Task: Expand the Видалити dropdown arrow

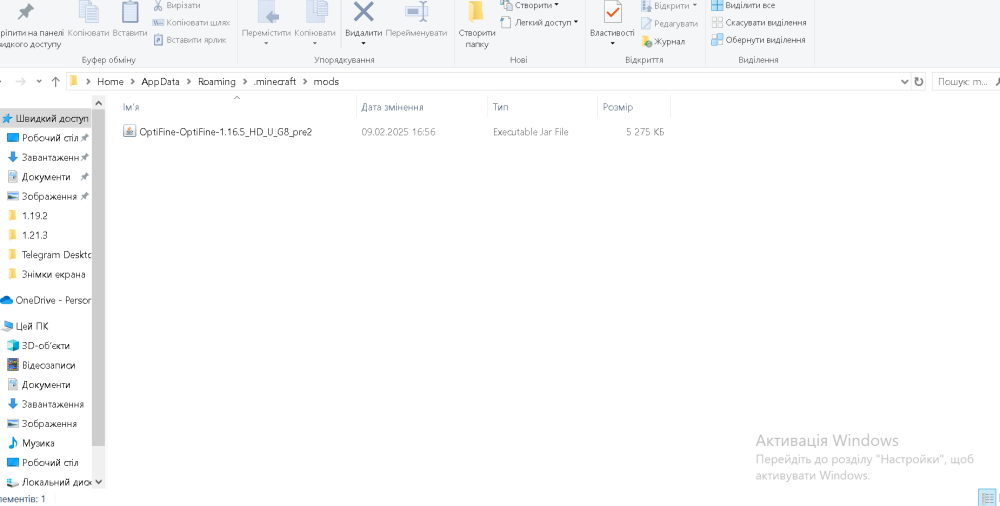Action: [x=364, y=43]
